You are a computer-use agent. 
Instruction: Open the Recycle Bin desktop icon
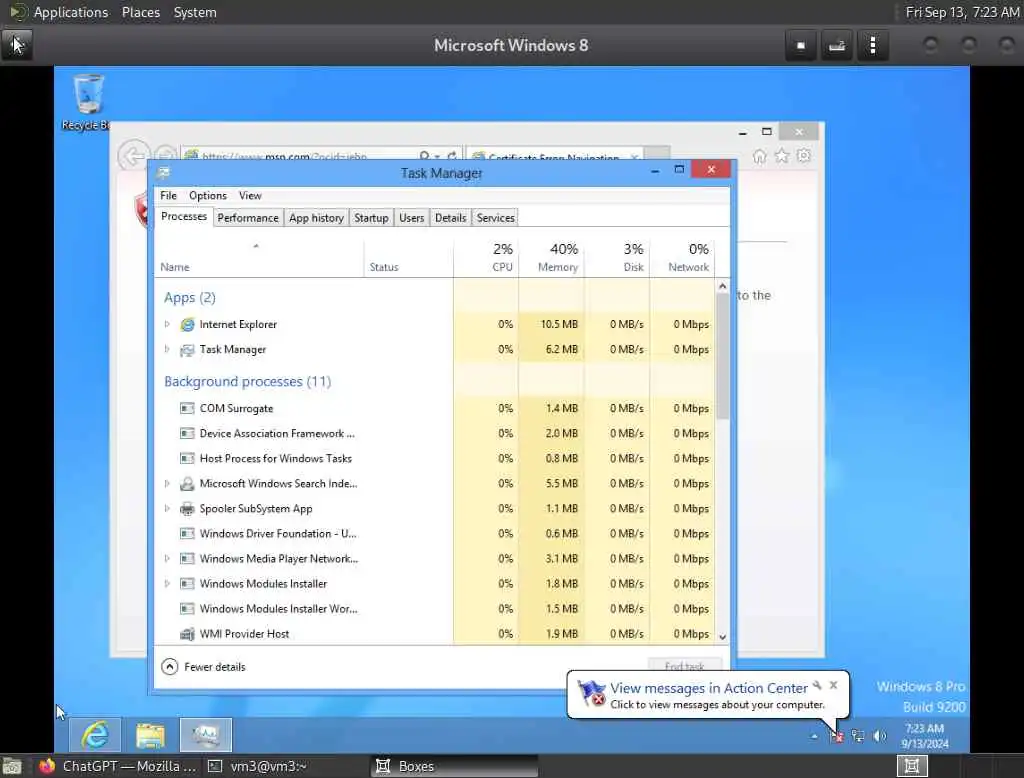88,103
